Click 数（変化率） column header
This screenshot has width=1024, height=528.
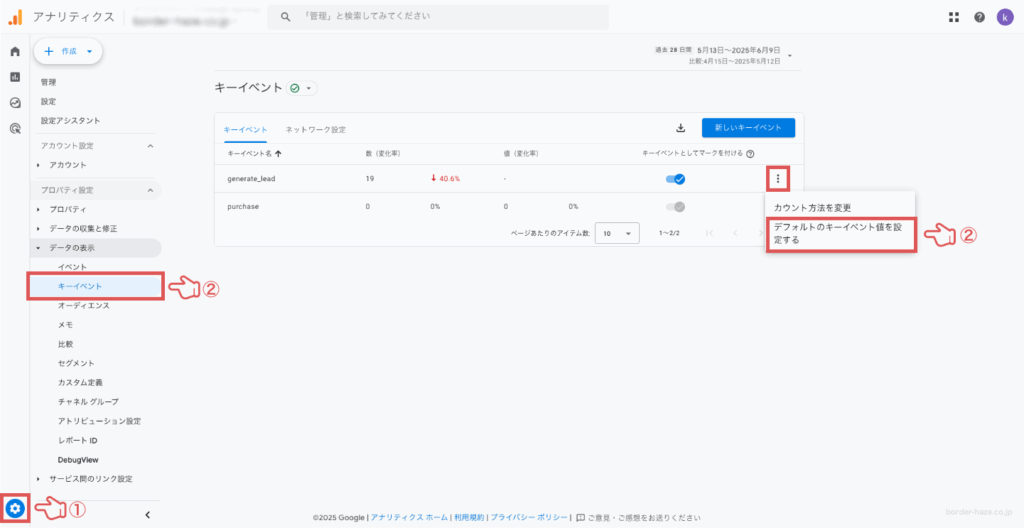pos(383,154)
